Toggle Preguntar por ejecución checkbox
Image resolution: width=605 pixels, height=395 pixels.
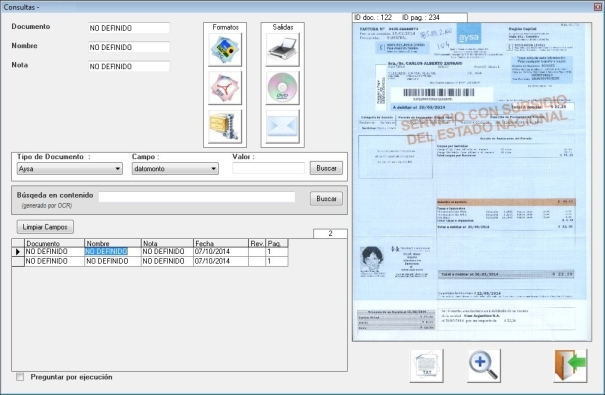click(20, 377)
